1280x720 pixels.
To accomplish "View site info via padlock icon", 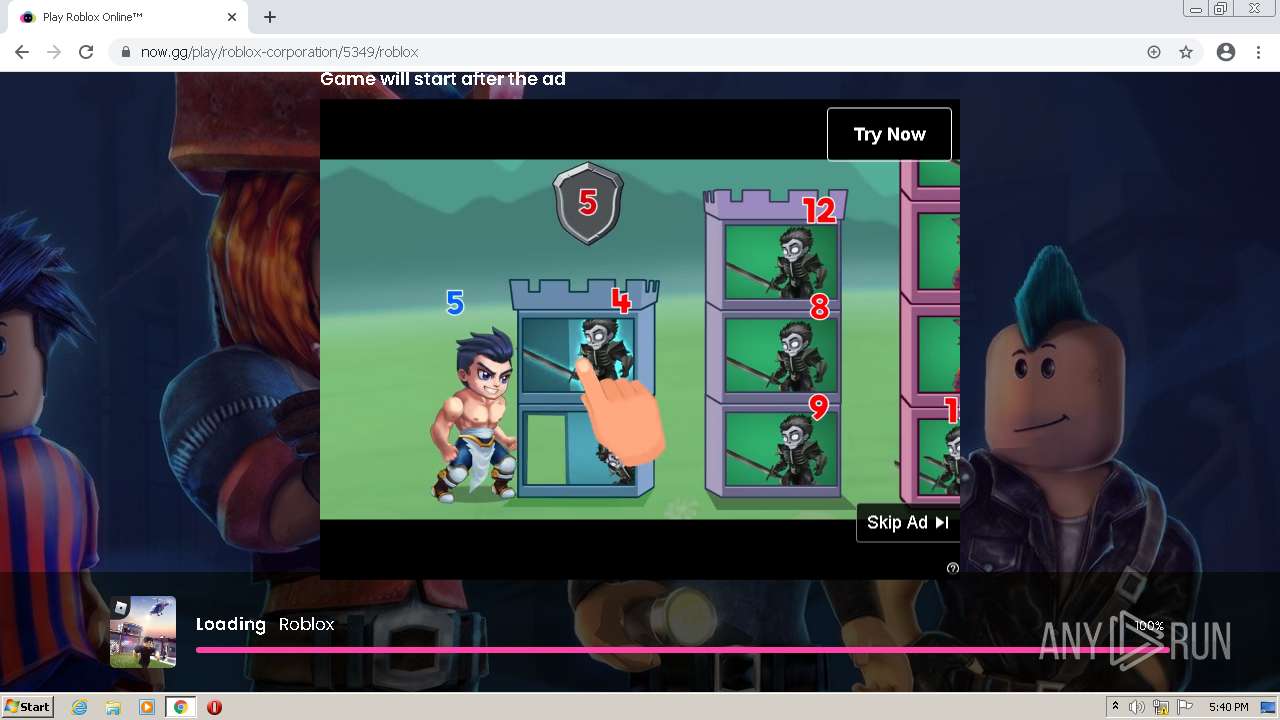I will point(126,52).
